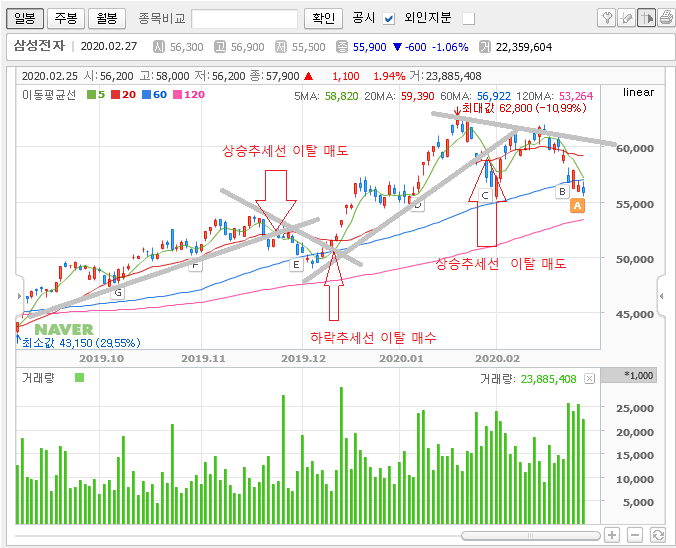
Task: Click the green 5-day moving average swatch
Action: coord(91,94)
